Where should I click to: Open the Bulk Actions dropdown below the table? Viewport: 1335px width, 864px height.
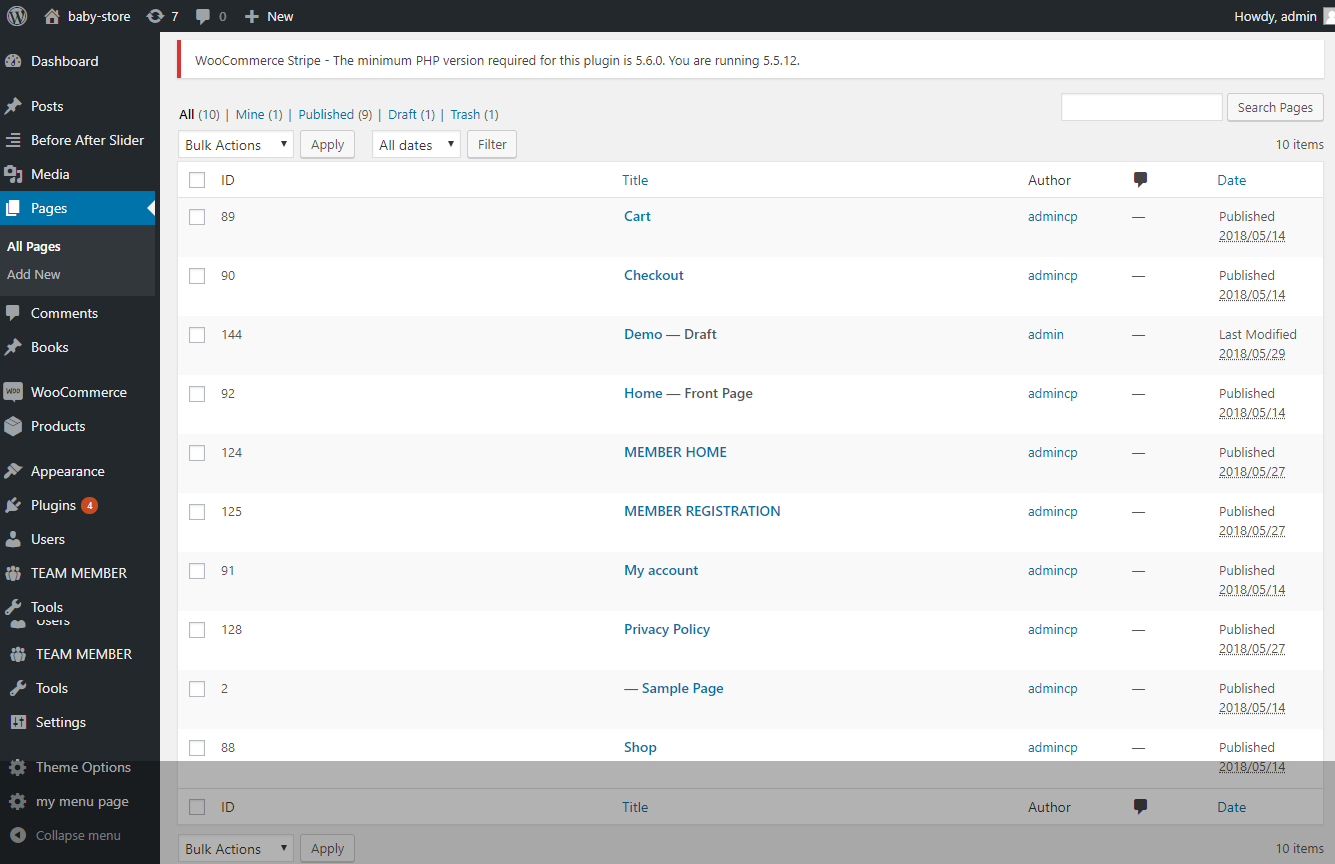(236, 849)
